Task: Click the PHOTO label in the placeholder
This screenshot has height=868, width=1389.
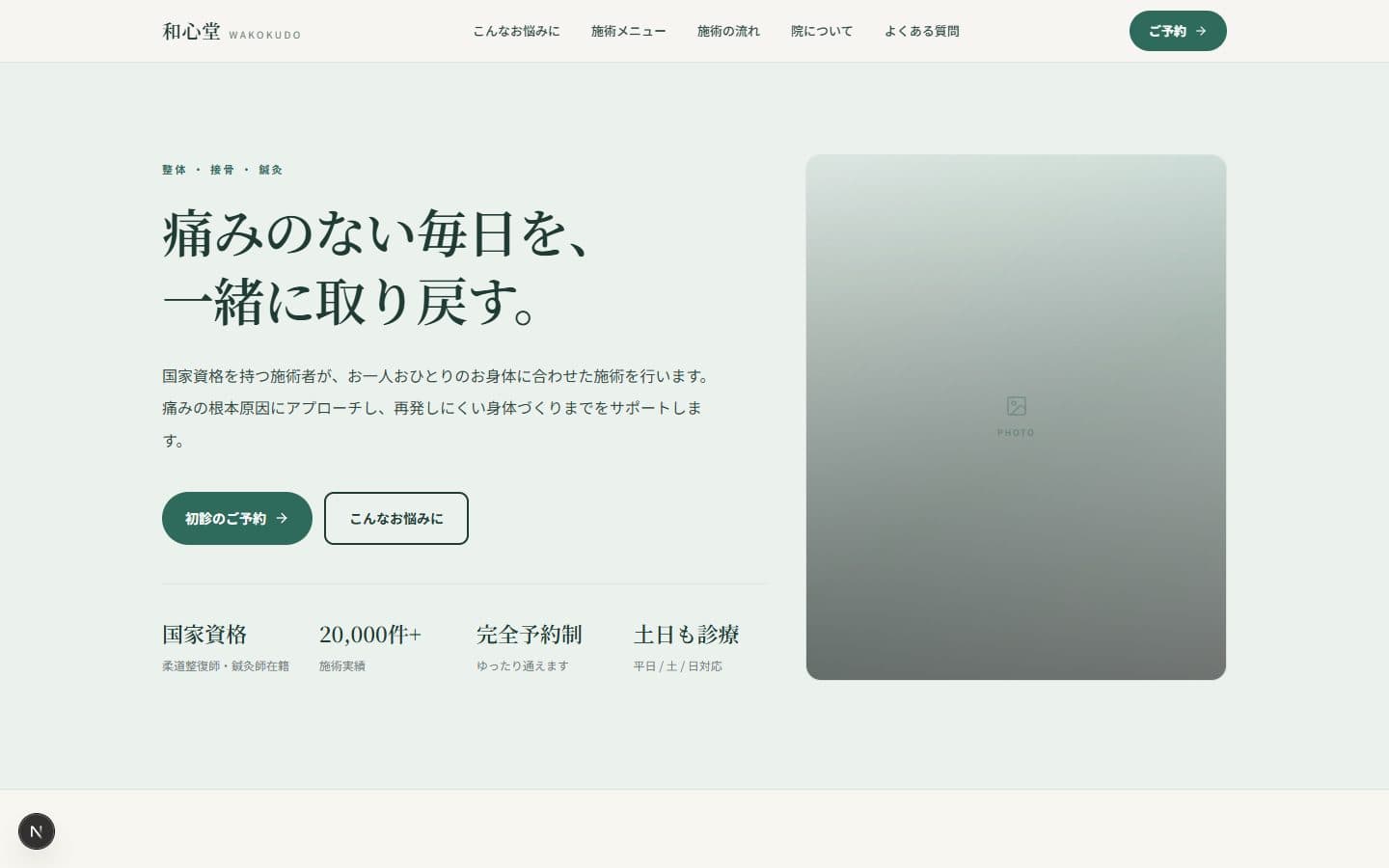Action: pos(1016,433)
